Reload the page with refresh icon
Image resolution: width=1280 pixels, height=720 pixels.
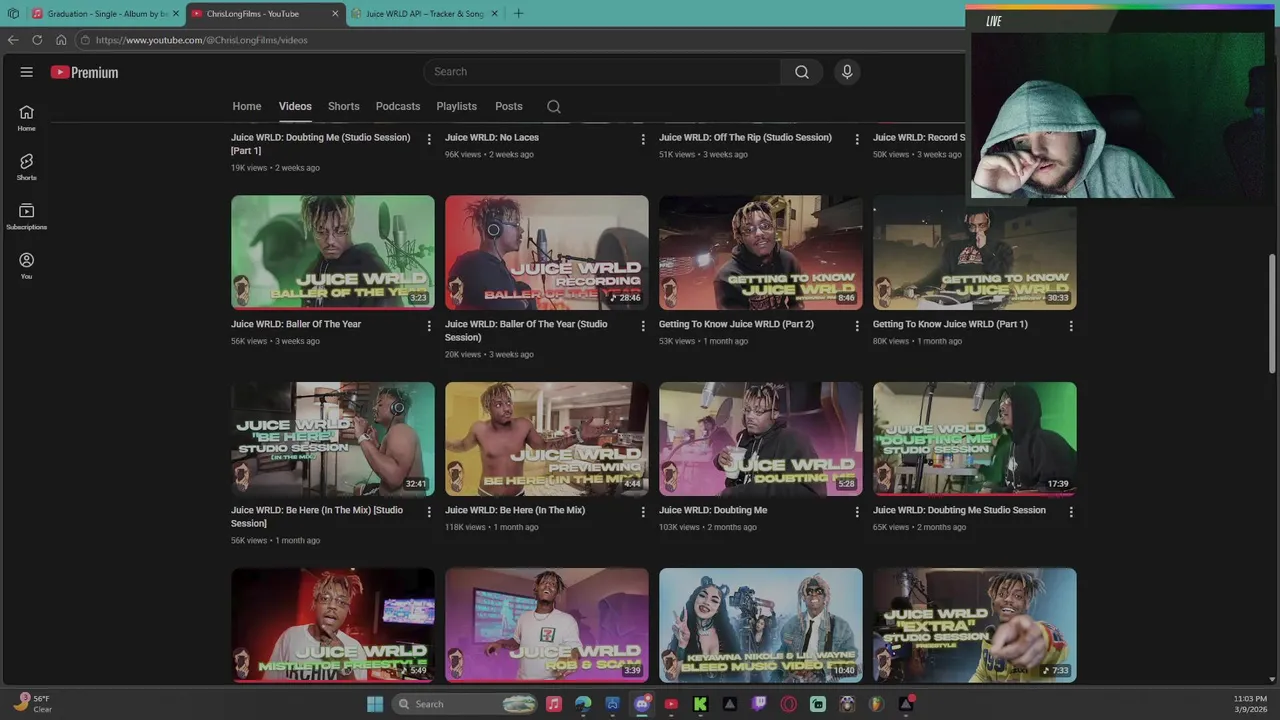coord(37,40)
